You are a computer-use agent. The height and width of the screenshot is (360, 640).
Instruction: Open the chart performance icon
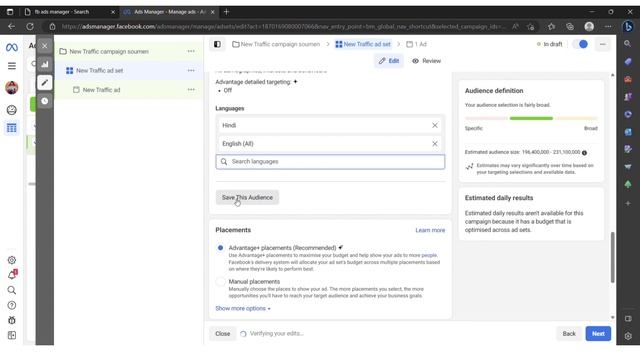(45, 64)
